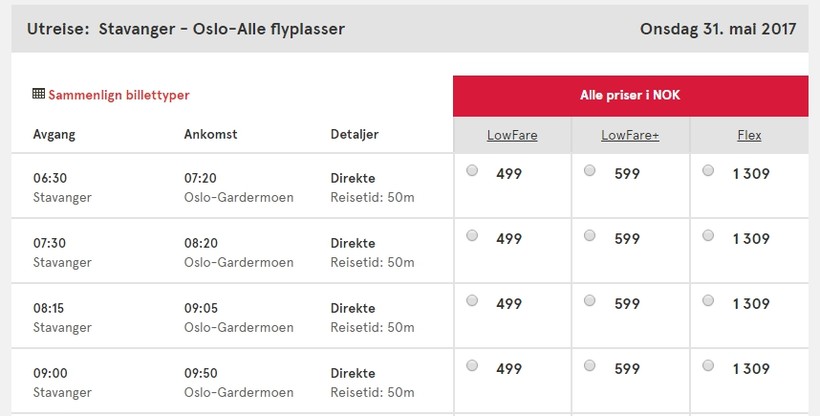Image resolution: width=820 pixels, height=416 pixels.
Task: Choose LowFare+ 599 on the 07:30 flight
Action: pos(590,236)
